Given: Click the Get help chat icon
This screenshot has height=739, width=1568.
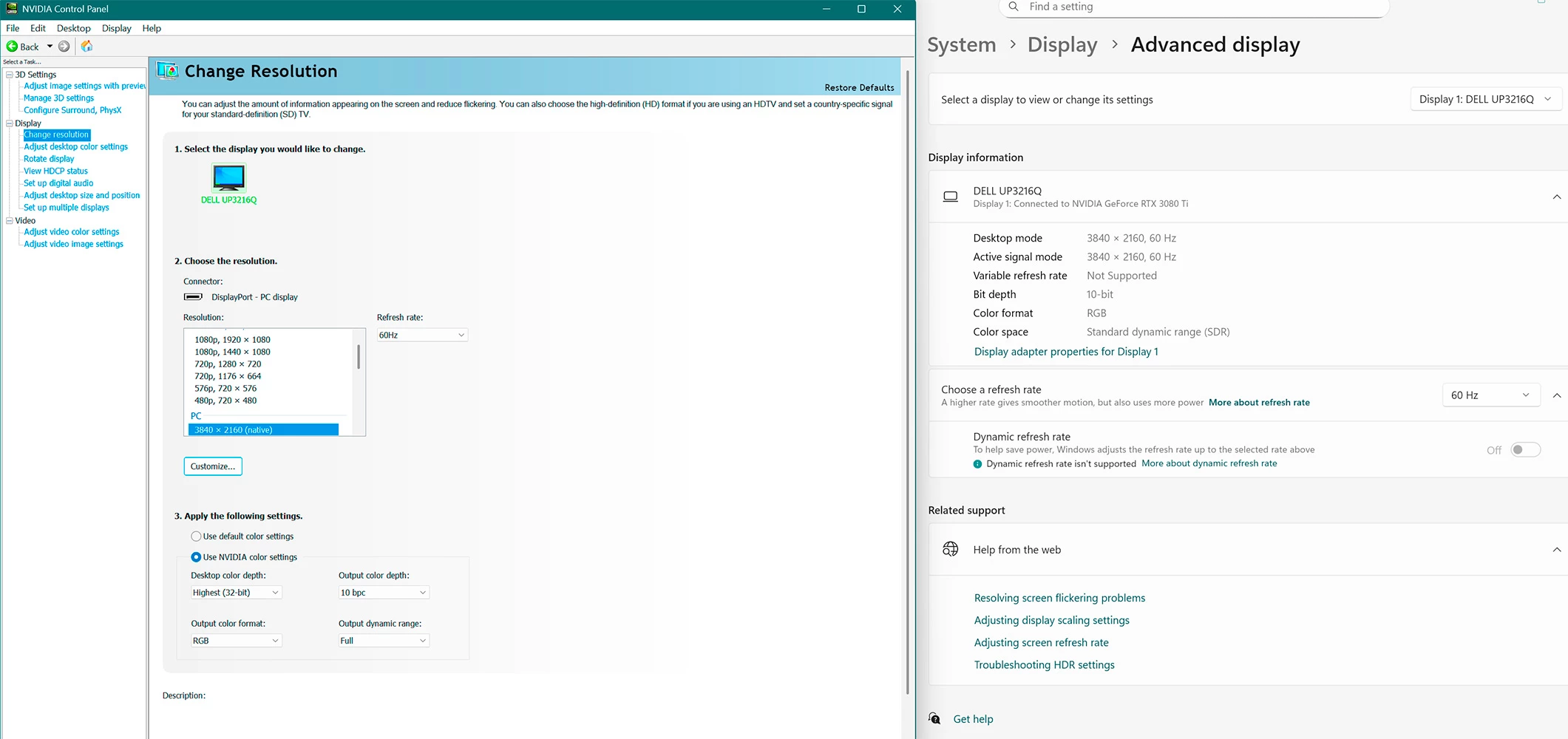Looking at the screenshot, I should click(x=935, y=718).
